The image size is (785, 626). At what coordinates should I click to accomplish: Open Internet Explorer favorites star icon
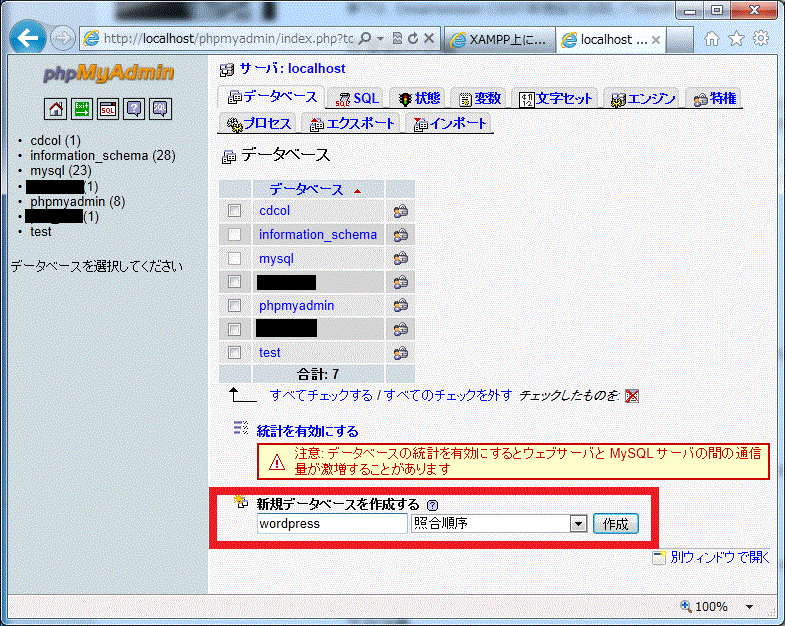[736, 39]
